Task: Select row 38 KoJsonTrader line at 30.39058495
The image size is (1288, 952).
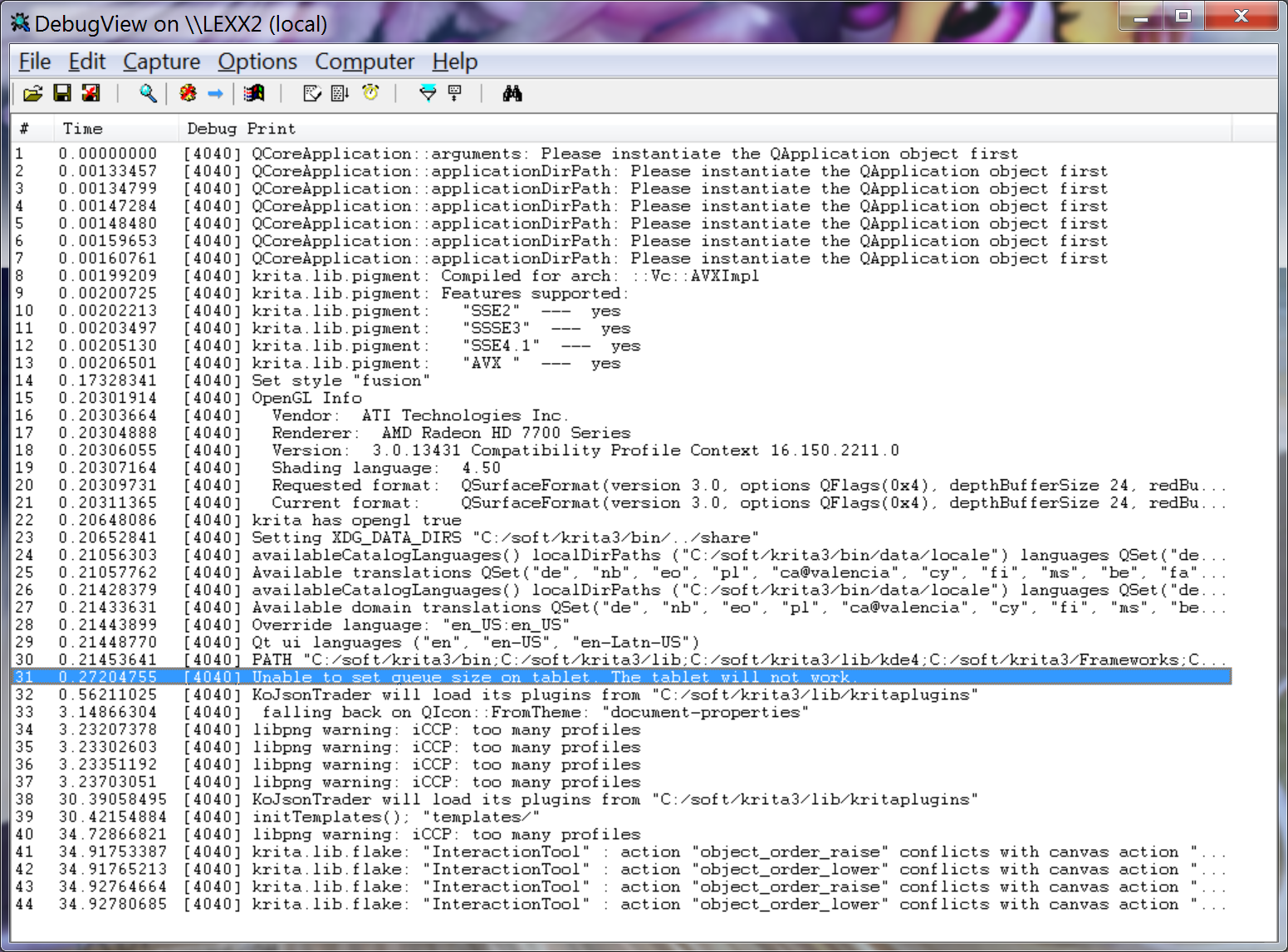Action: point(621,799)
